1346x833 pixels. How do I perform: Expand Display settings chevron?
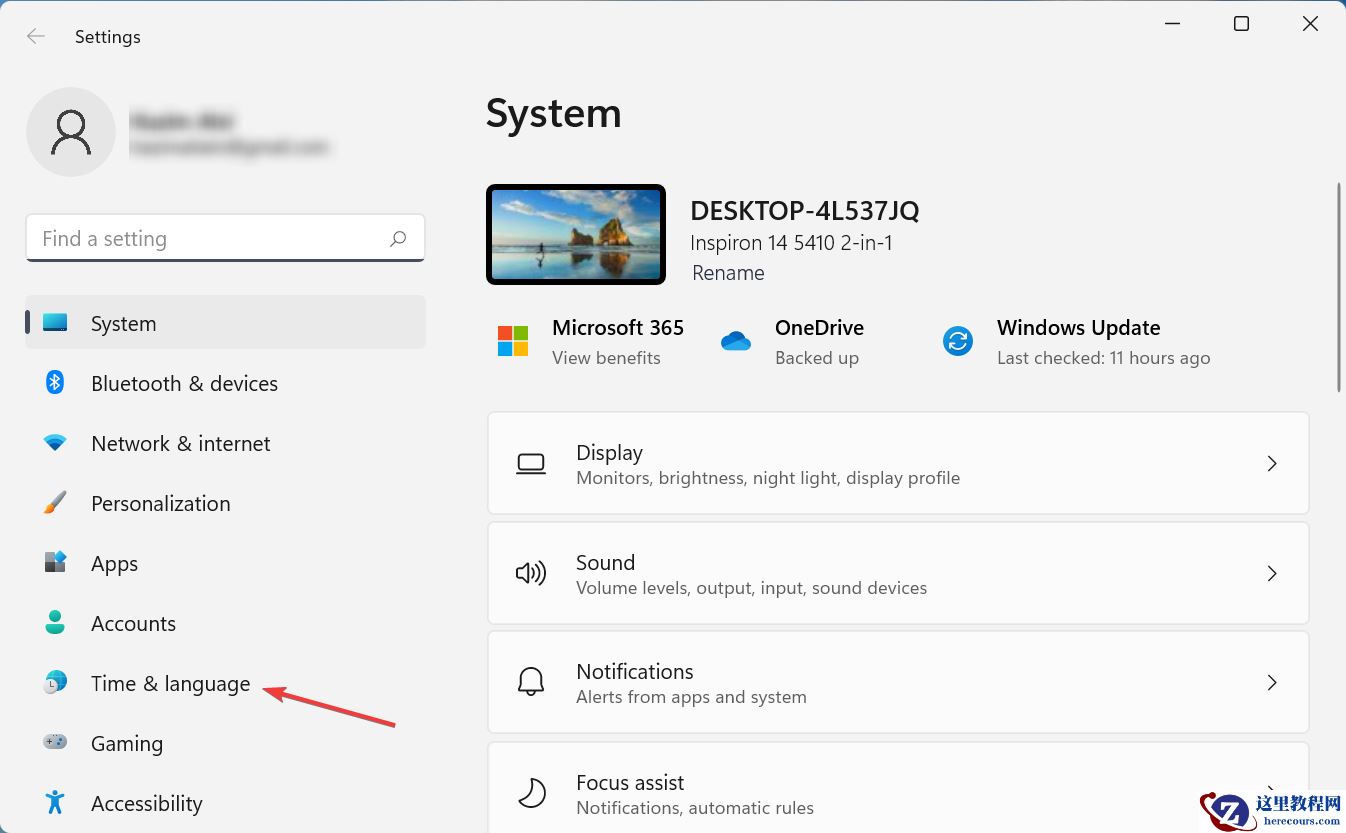pyautogui.click(x=1272, y=464)
